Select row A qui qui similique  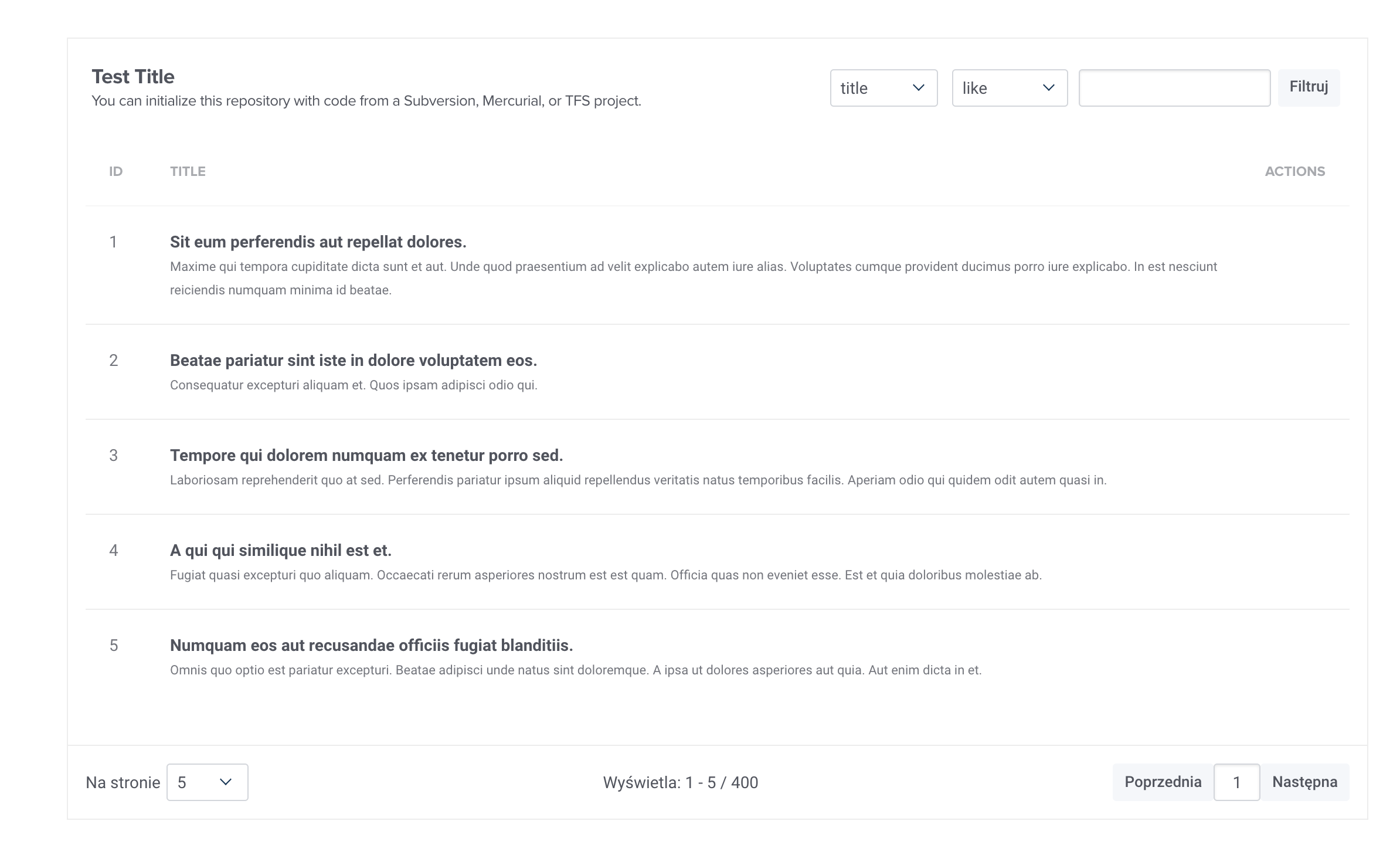click(x=280, y=550)
